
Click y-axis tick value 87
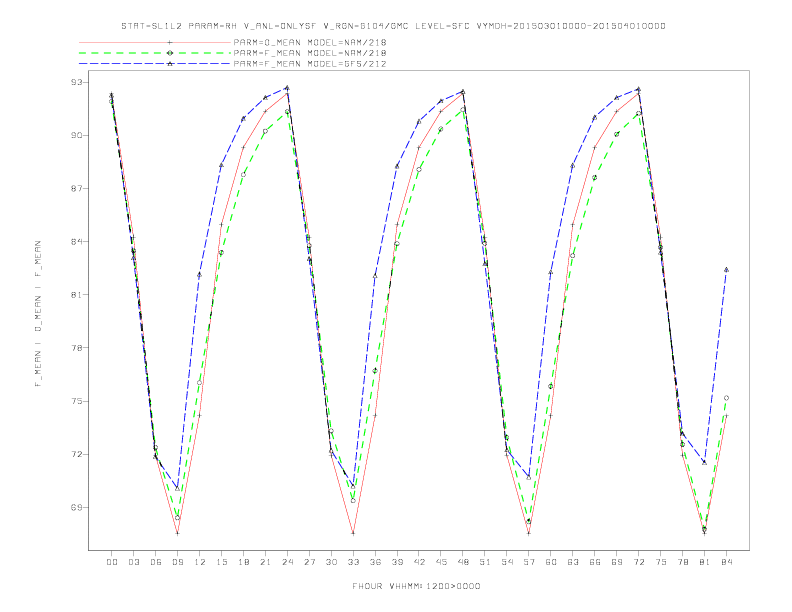(76, 188)
